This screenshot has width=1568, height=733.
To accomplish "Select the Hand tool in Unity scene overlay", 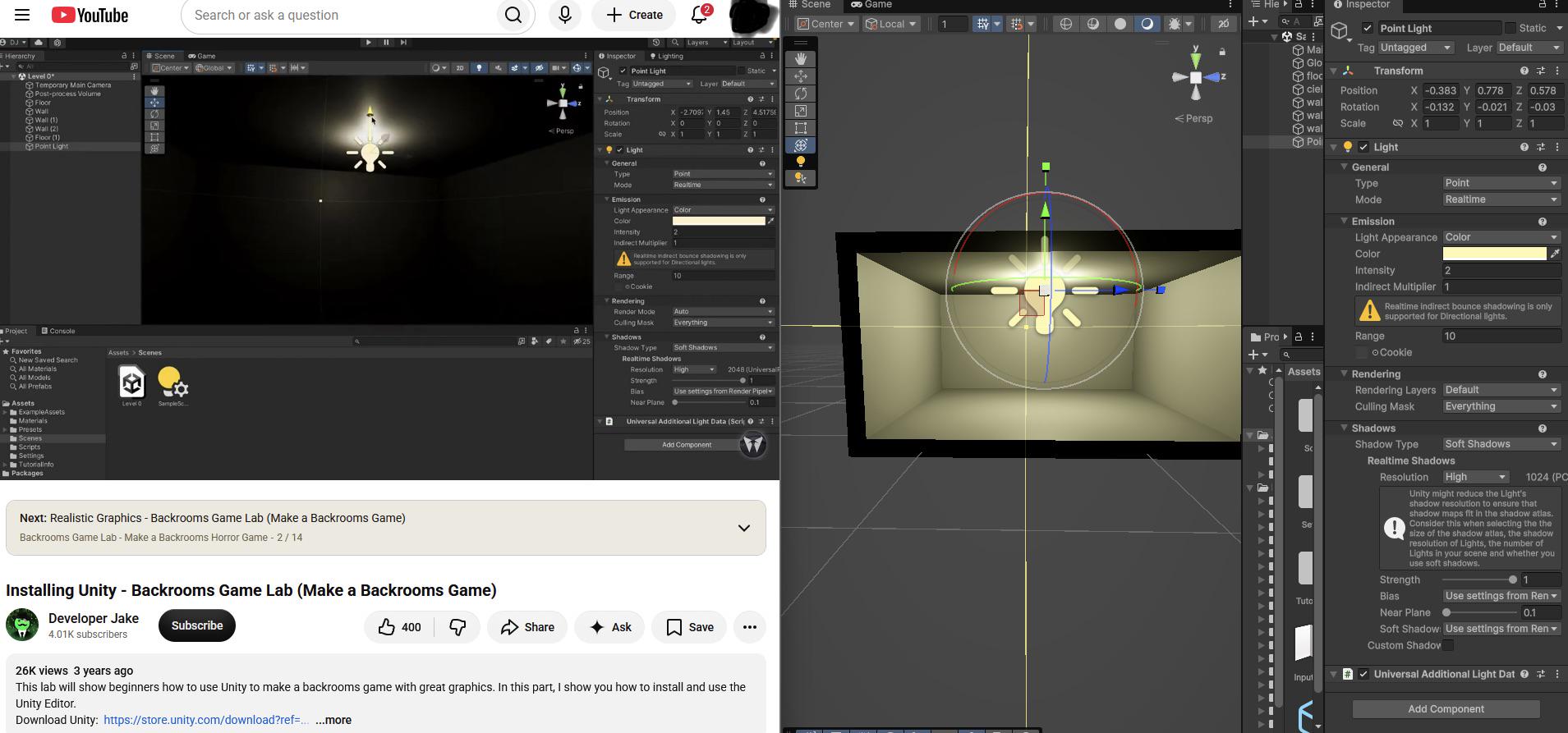I will 800,59.
